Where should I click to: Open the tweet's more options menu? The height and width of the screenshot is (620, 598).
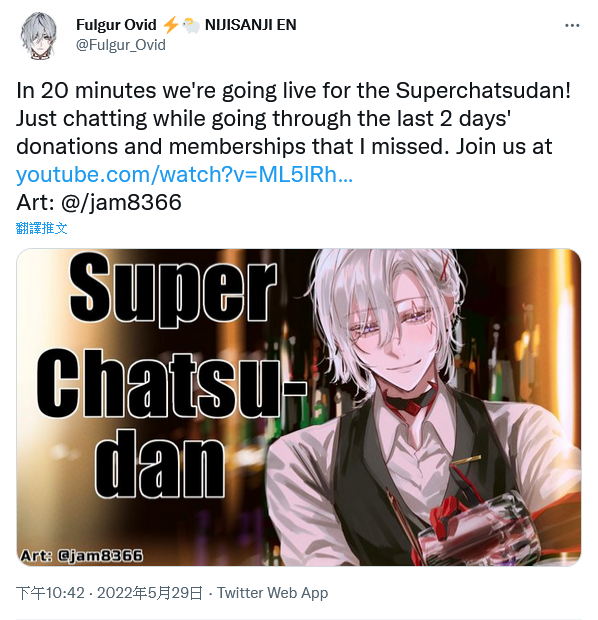click(x=572, y=26)
